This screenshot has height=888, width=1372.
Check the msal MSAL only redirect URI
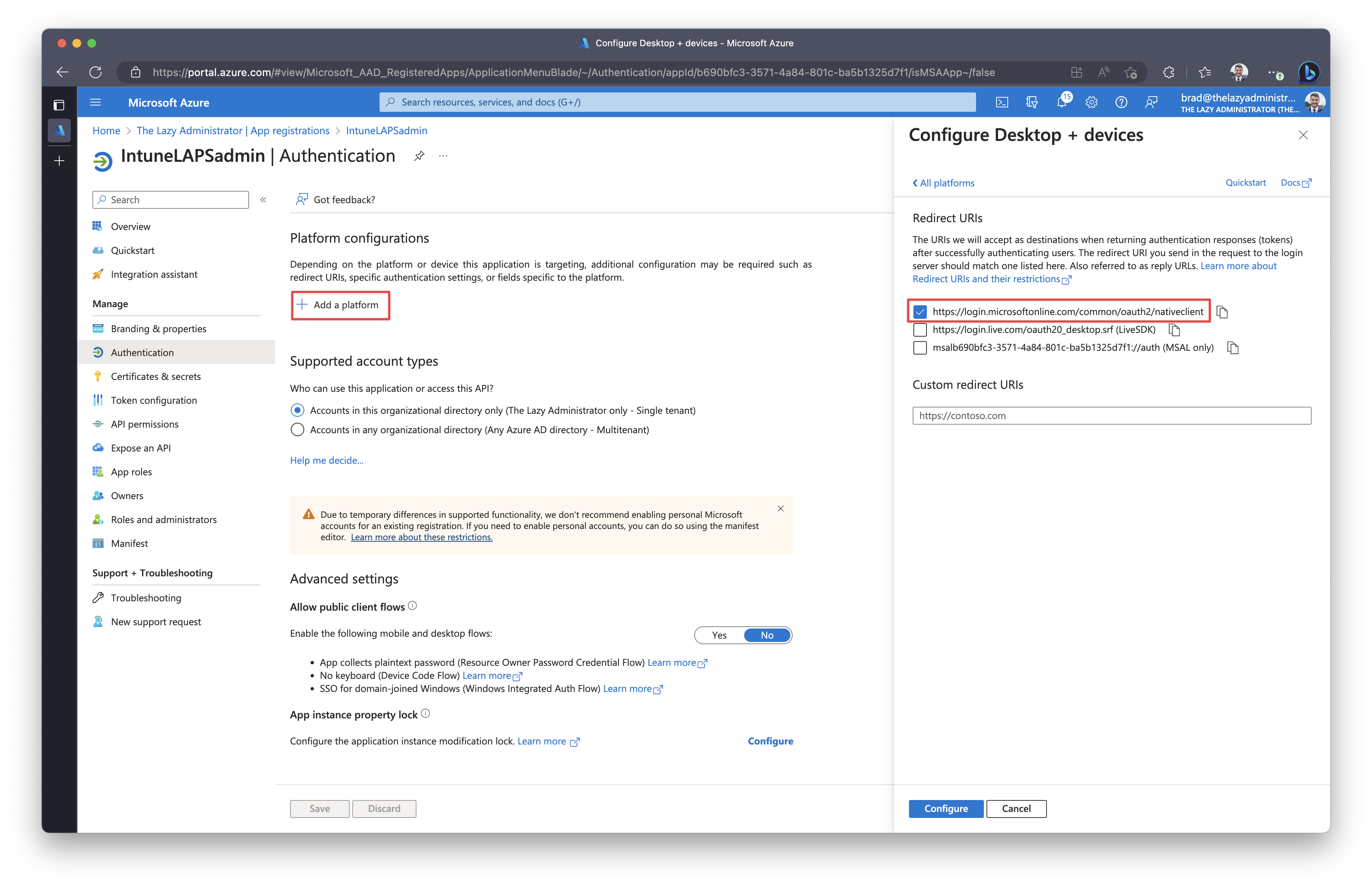click(919, 347)
